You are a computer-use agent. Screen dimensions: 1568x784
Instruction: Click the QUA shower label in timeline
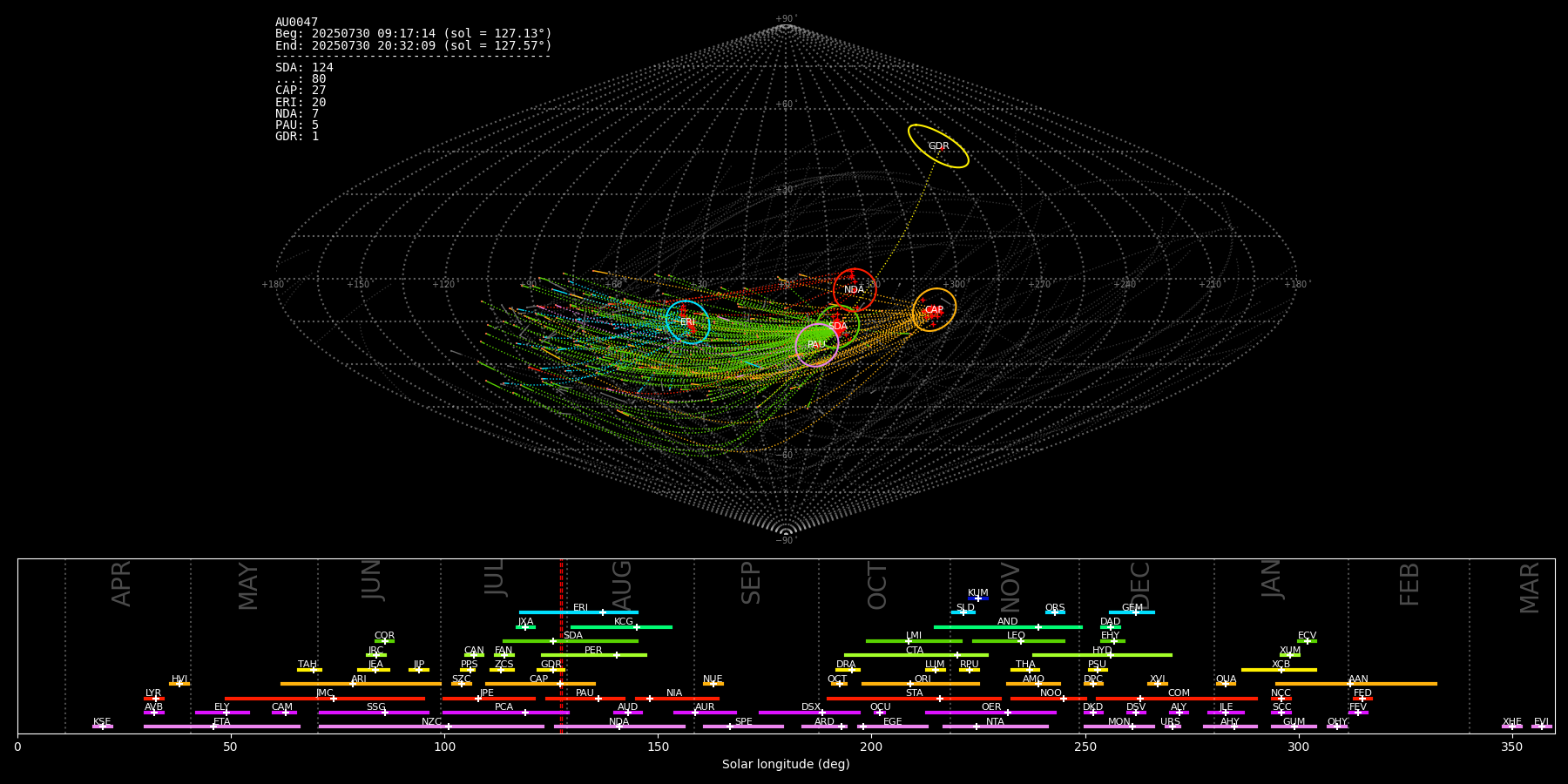(x=1226, y=679)
